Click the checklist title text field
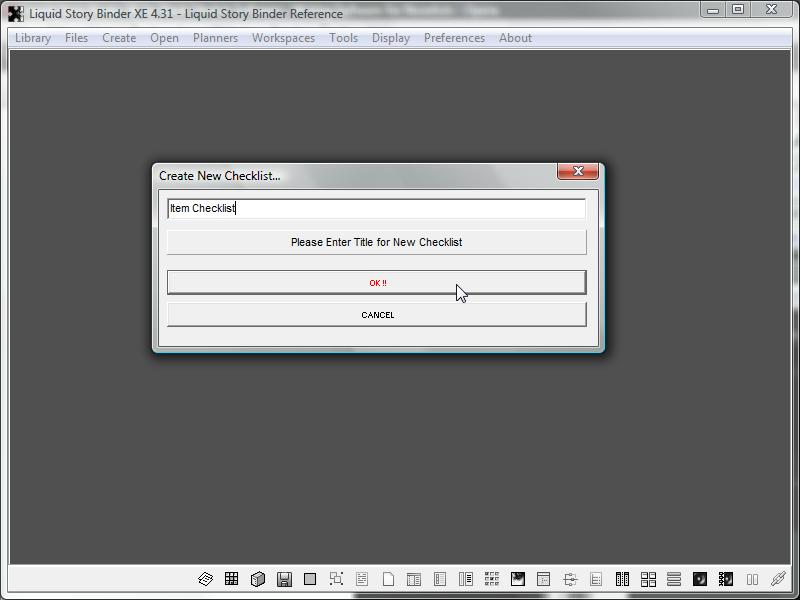 tap(376, 208)
